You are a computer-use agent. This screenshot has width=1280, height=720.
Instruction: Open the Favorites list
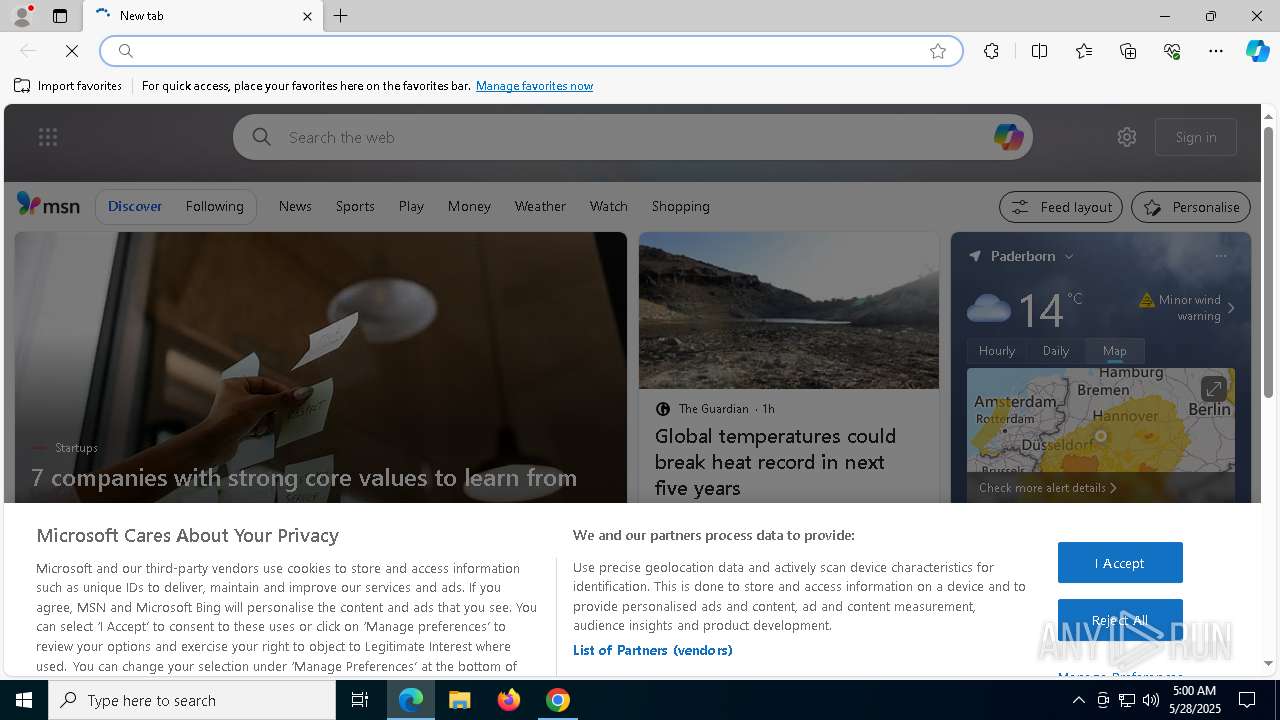click(x=1084, y=51)
